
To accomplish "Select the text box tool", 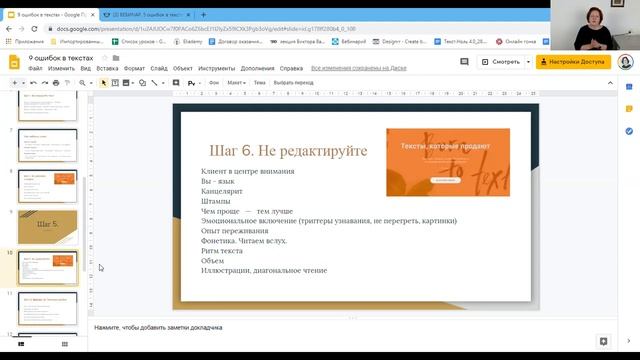I will pyautogui.click(x=115, y=83).
